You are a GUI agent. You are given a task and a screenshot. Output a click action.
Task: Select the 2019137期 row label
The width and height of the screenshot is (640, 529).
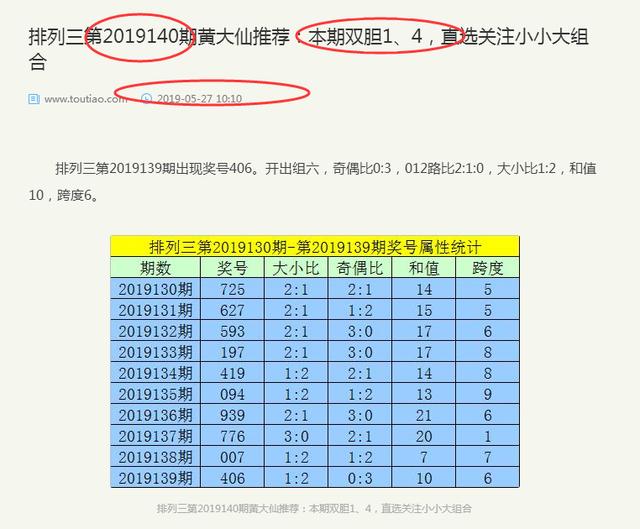[x=156, y=436]
